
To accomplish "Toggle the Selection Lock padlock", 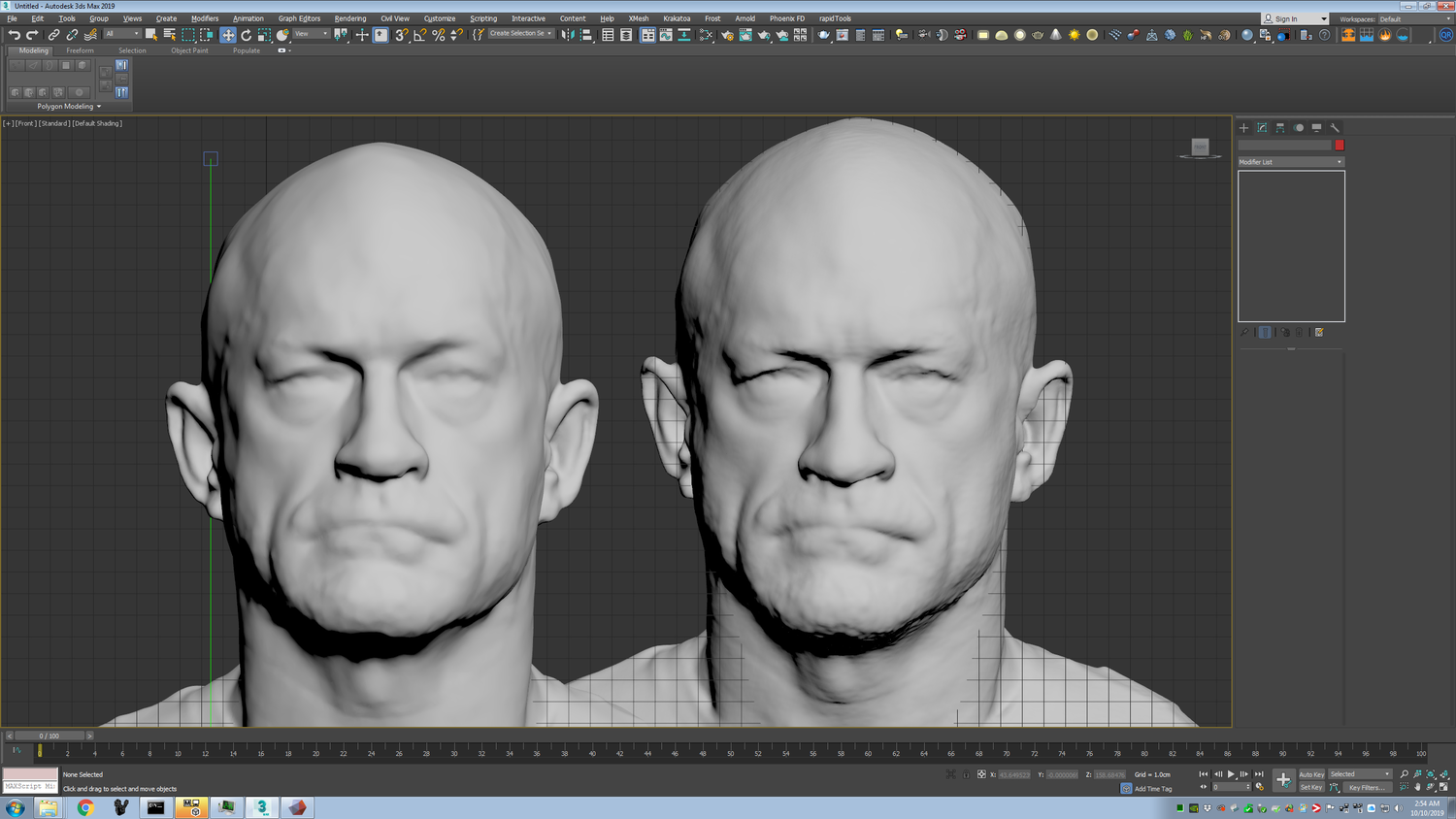I will tap(966, 773).
